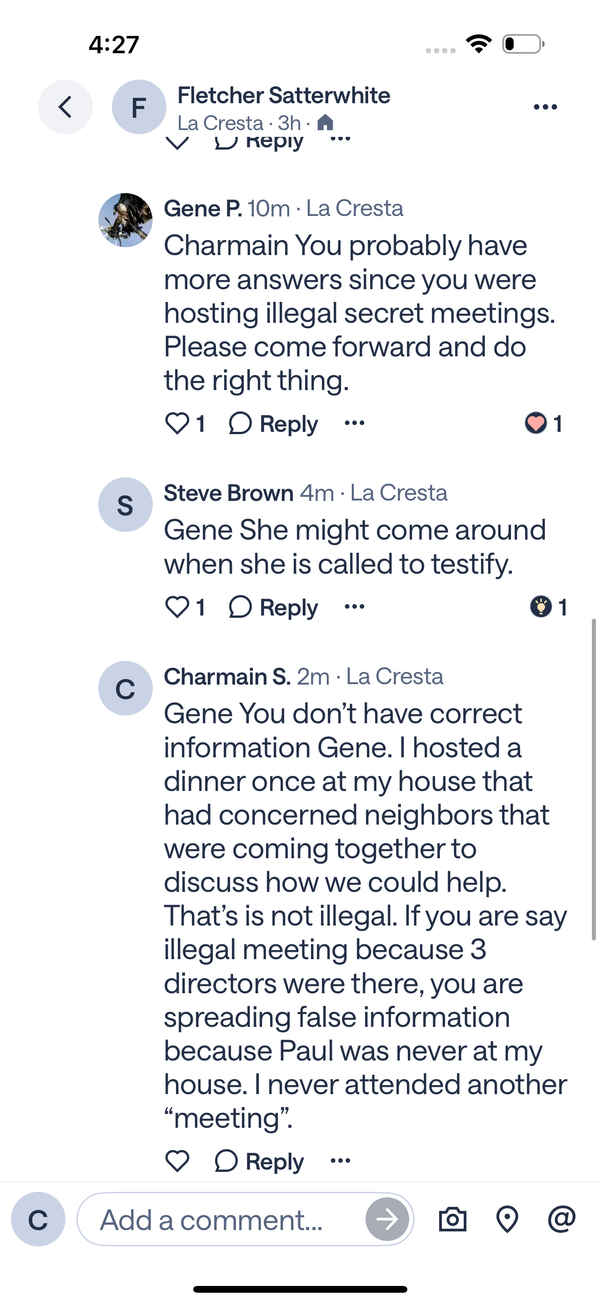The width and height of the screenshot is (600, 1304).
Task: Open more options on Charmain S.'s comment
Action: pyautogui.click(x=340, y=1160)
